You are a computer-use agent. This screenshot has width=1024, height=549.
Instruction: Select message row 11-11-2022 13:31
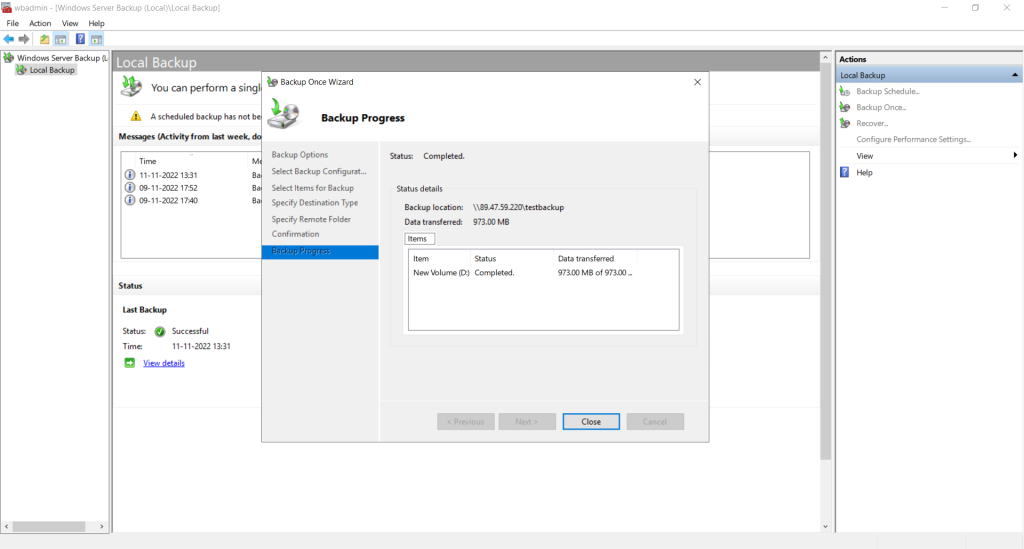(193, 175)
